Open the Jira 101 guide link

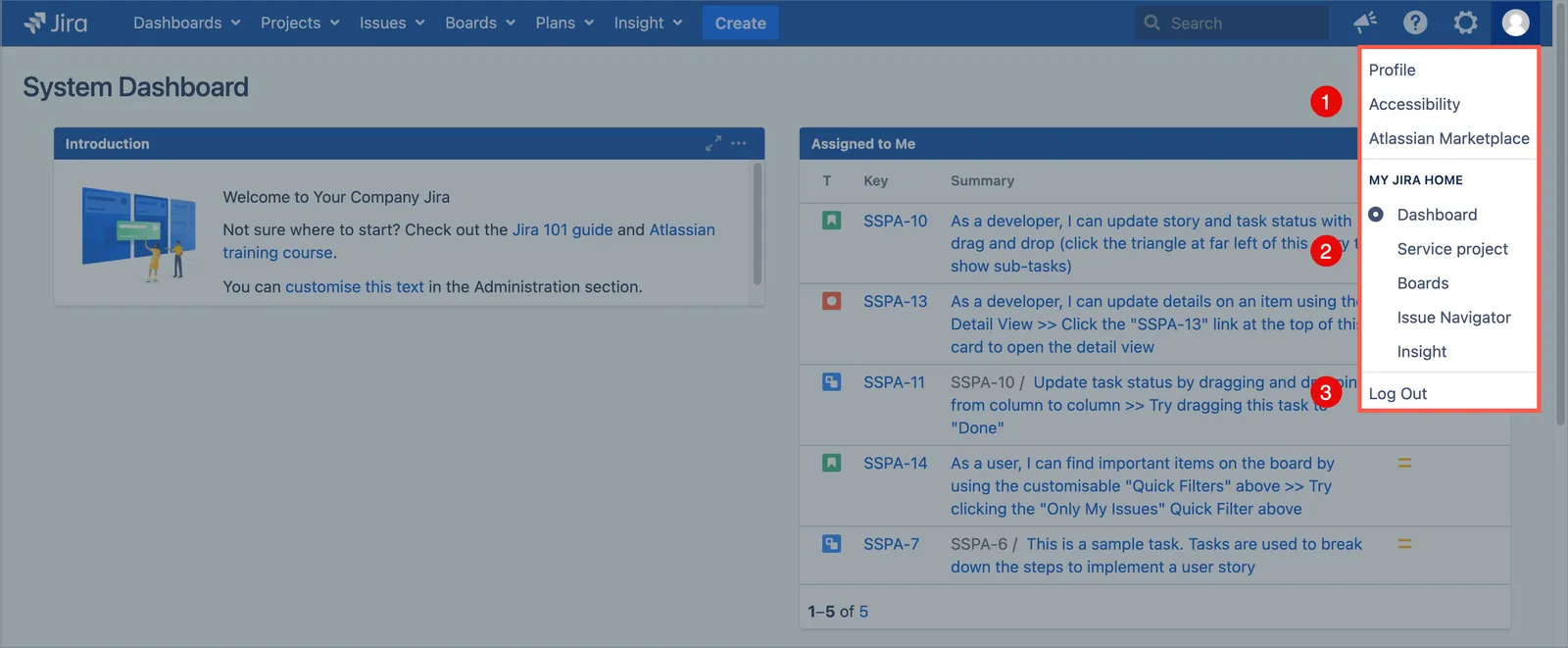click(x=563, y=229)
